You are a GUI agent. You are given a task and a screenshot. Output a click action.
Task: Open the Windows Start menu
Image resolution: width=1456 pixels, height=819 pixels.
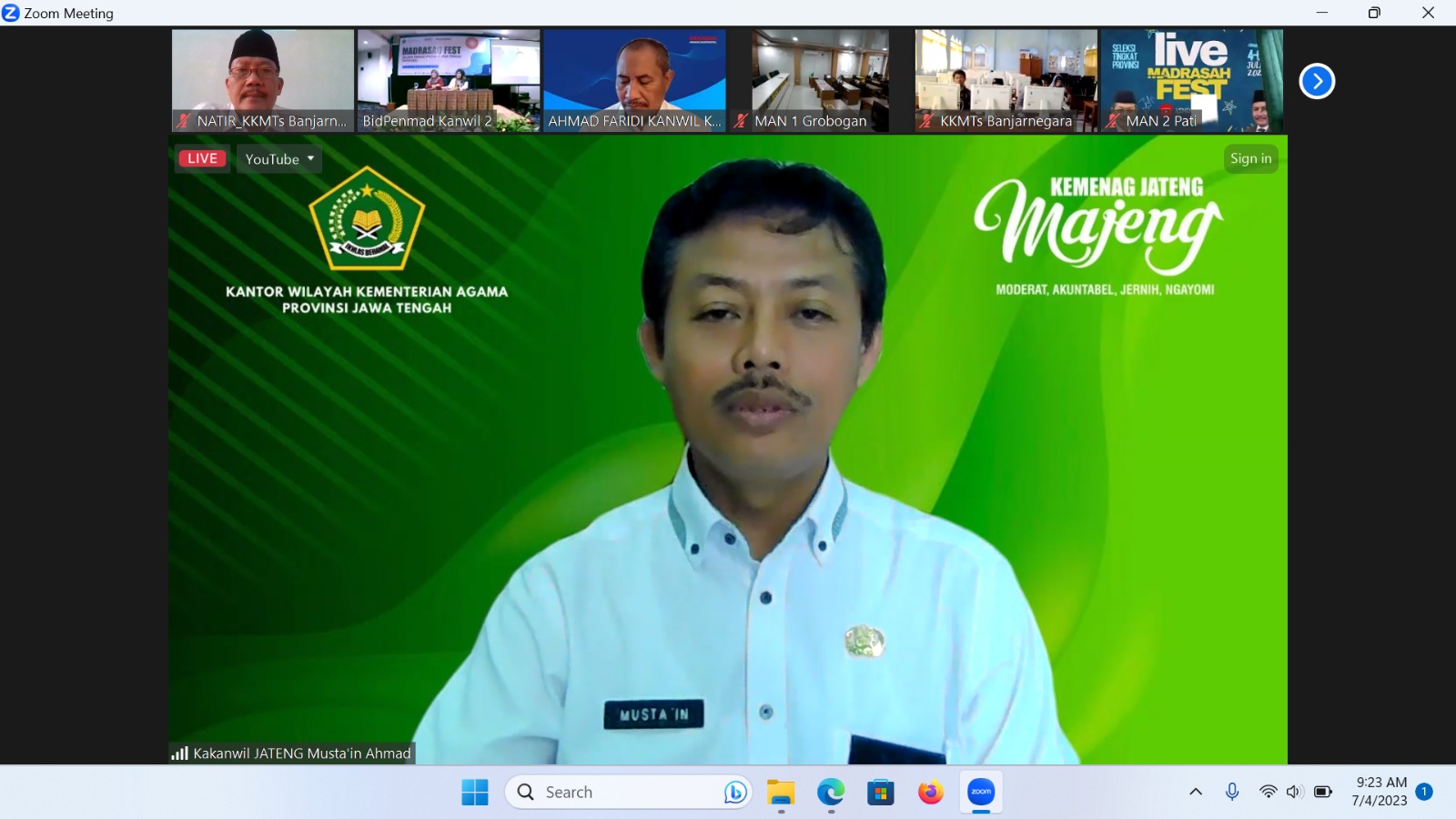click(475, 792)
